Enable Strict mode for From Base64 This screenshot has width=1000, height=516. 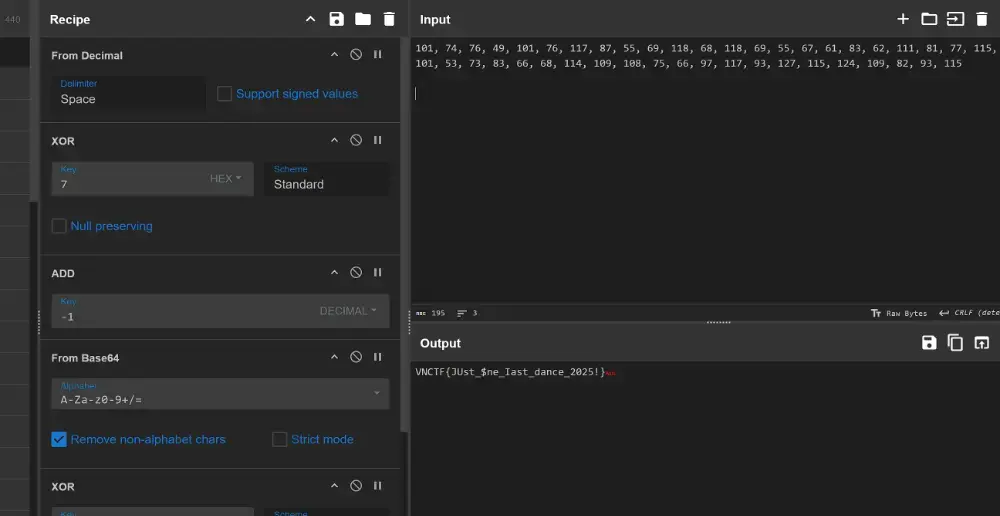pos(280,439)
